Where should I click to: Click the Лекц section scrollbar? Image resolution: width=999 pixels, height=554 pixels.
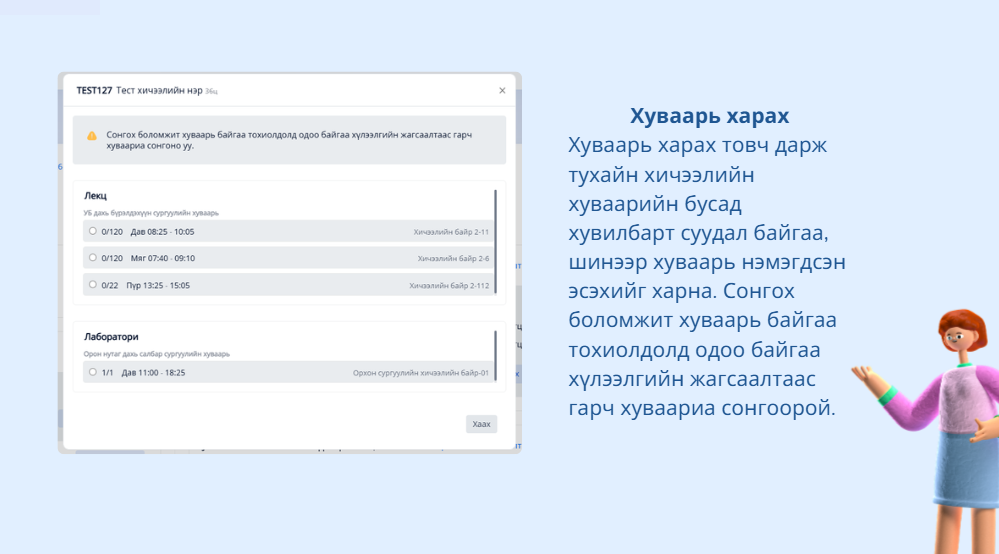[x=495, y=240]
